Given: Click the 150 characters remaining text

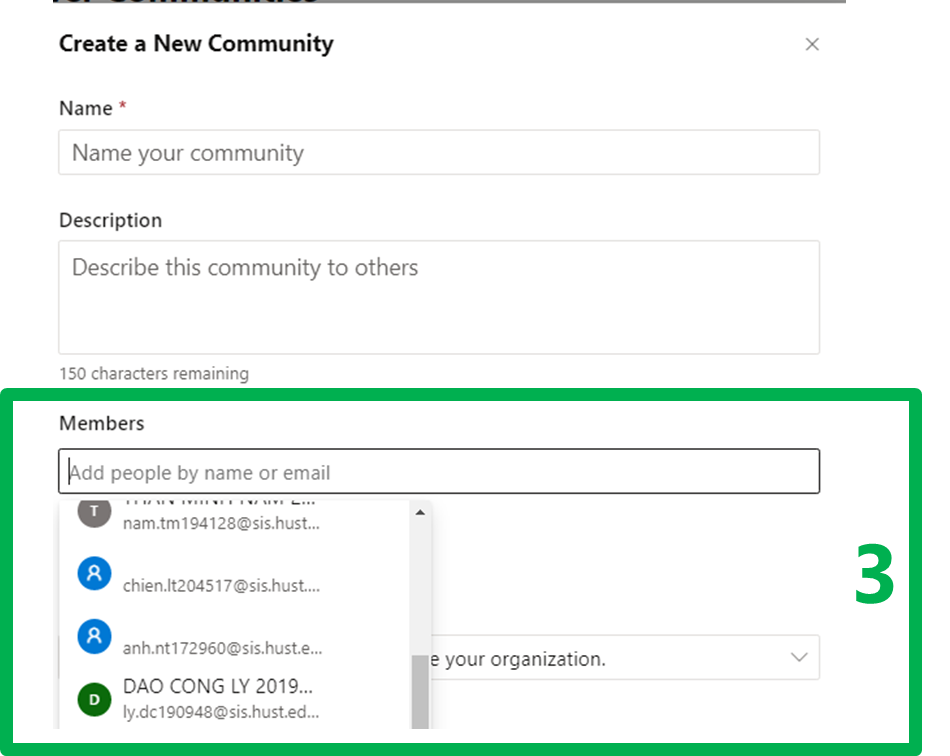Looking at the screenshot, I should [x=154, y=374].
